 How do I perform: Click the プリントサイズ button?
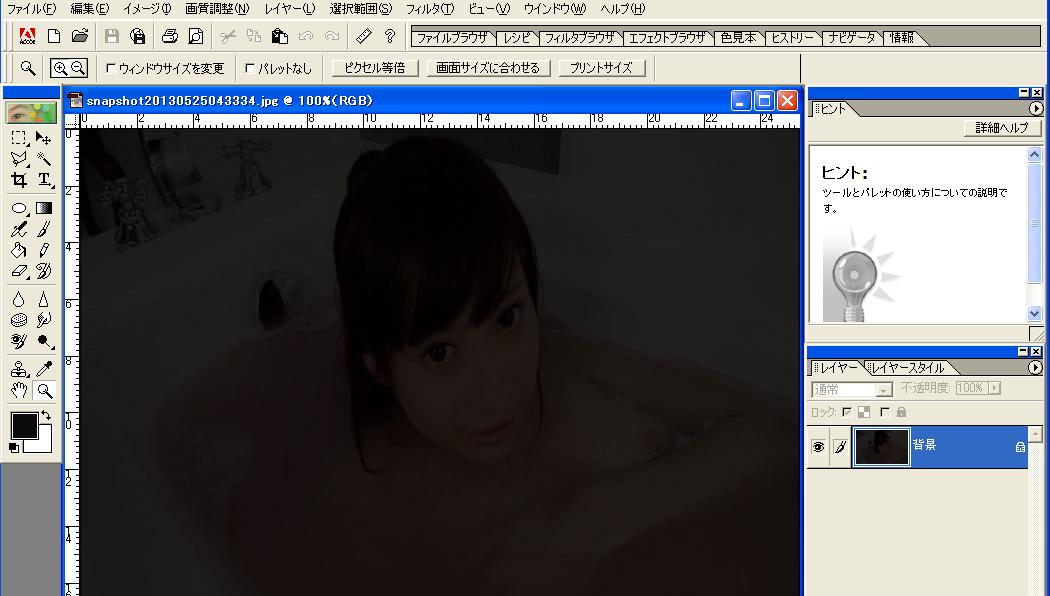coord(601,68)
